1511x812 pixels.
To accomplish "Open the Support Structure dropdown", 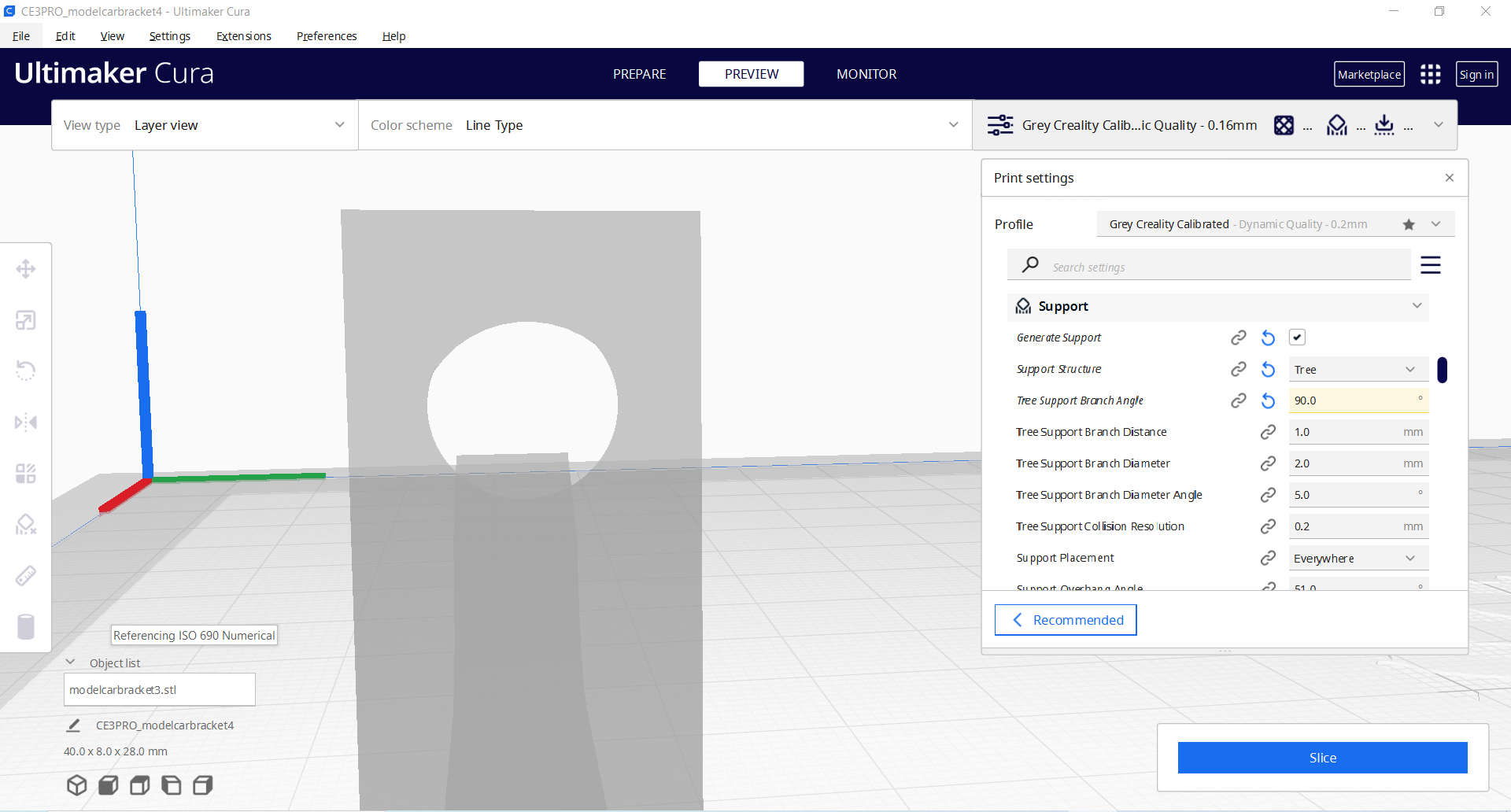I will coord(1358,369).
